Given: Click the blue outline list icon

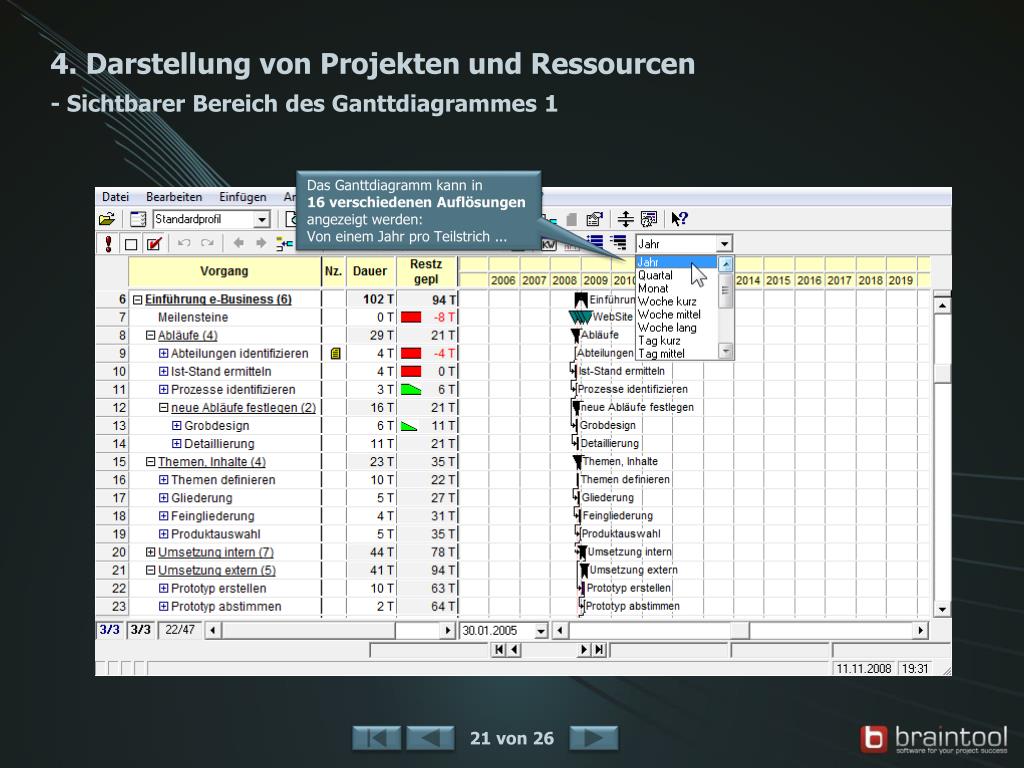Looking at the screenshot, I should click(594, 243).
